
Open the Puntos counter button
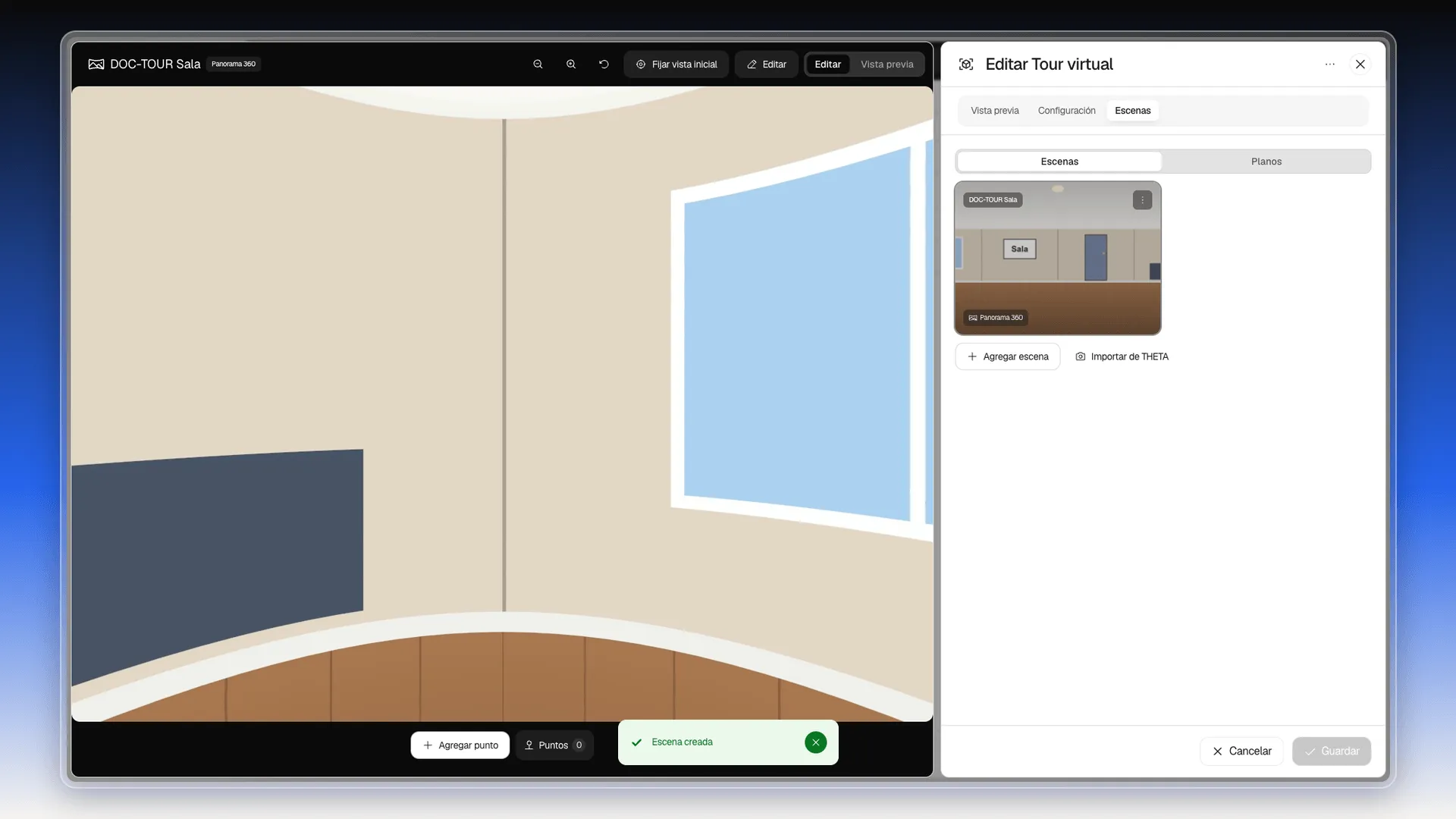554,745
